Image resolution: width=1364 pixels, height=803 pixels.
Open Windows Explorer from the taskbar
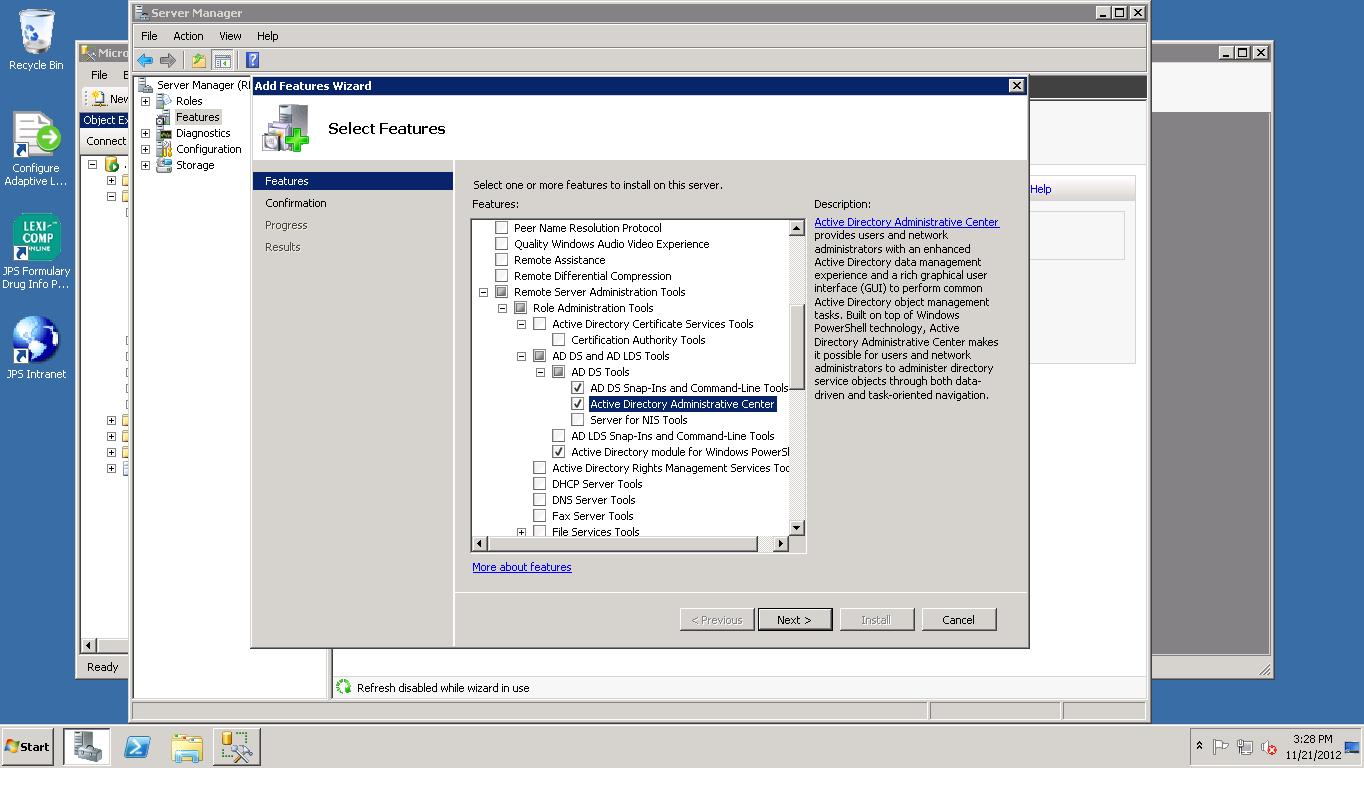click(x=187, y=746)
